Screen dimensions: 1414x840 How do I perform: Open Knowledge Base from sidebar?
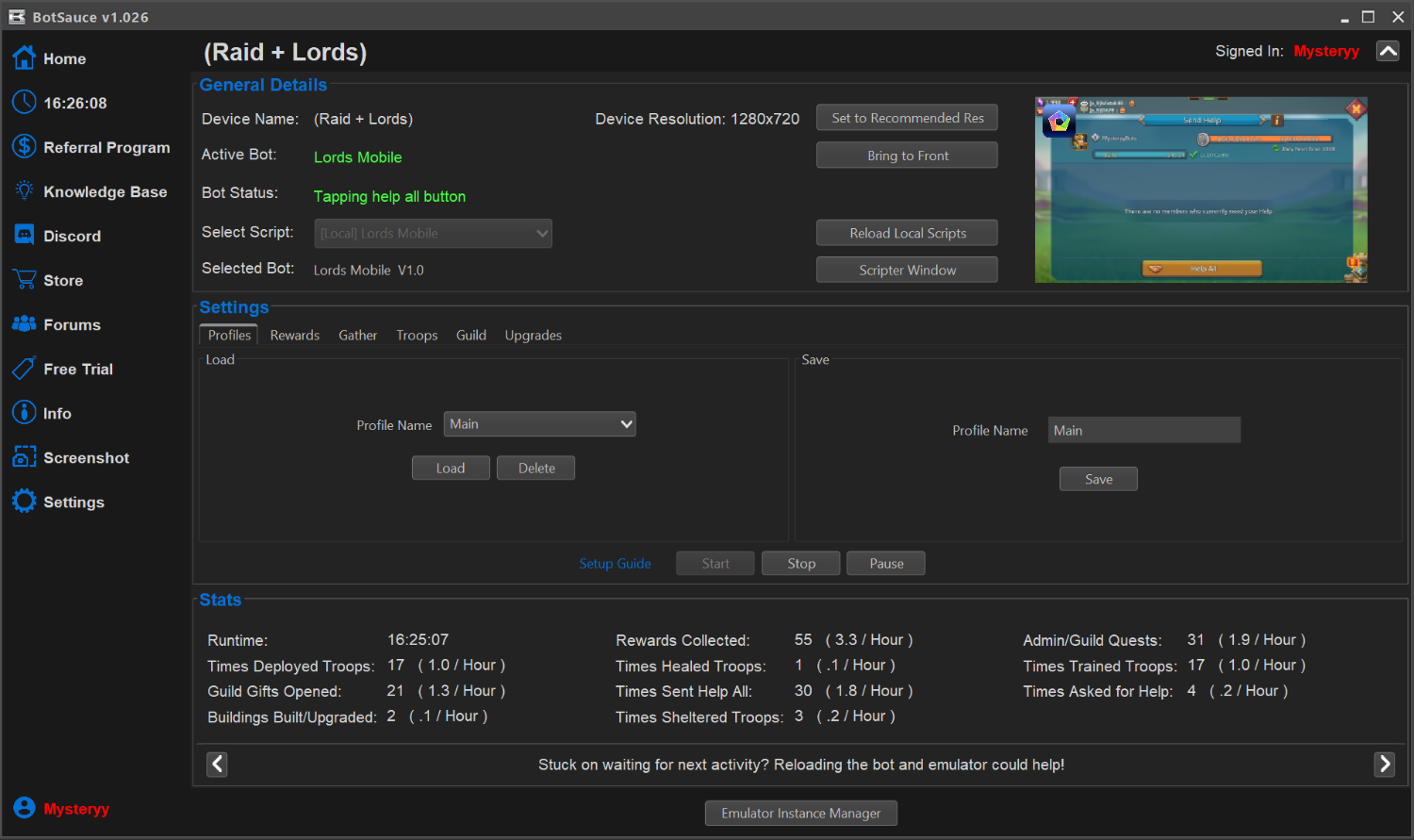(105, 191)
